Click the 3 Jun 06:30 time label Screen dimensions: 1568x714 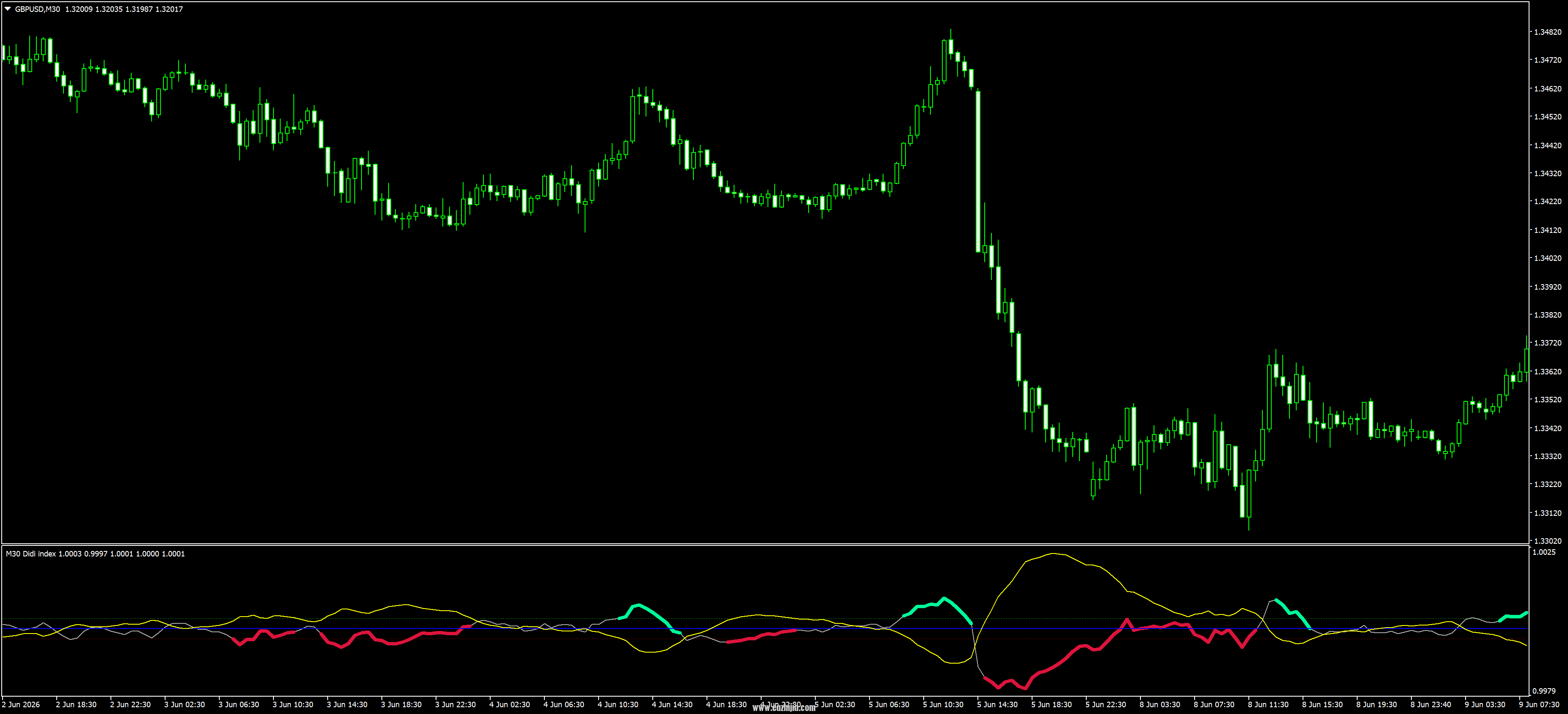point(239,704)
